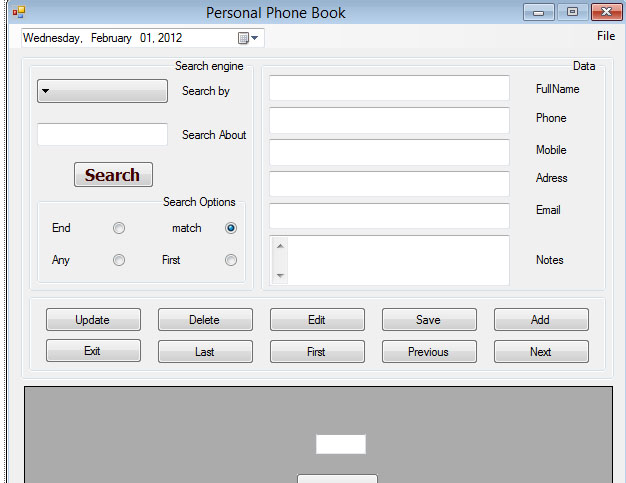Click the Add button
Image resolution: width=626 pixels, height=483 pixels.
(x=541, y=320)
